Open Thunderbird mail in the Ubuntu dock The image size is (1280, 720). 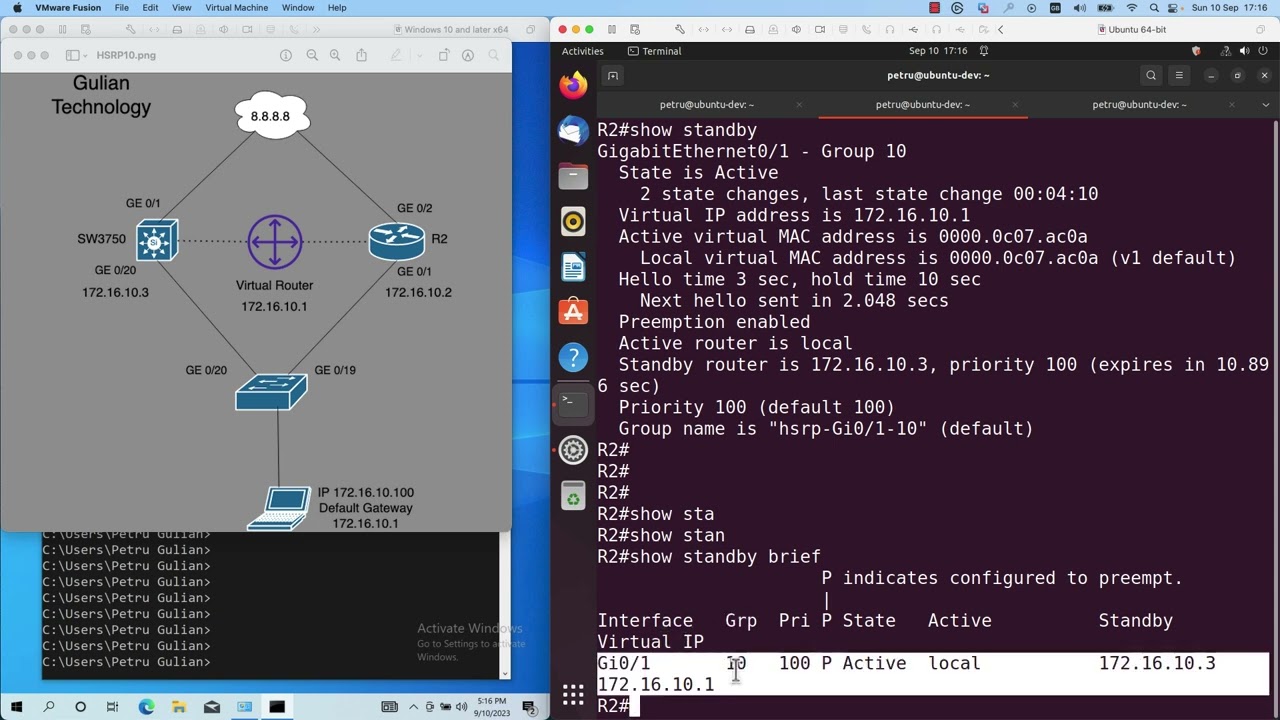pos(573,131)
